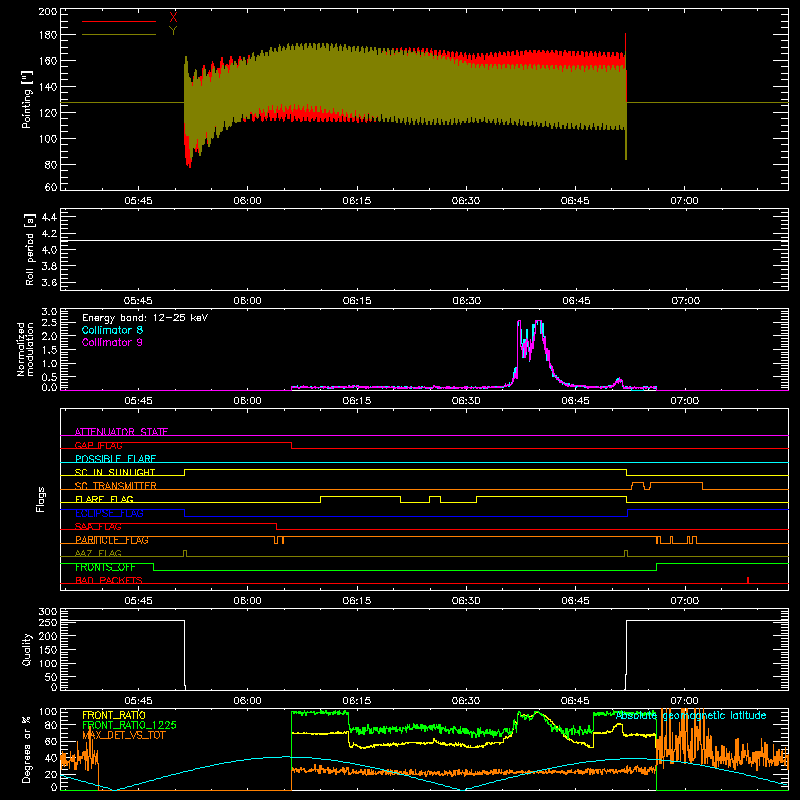Select the PARTICLE_FLAG label
Image resolution: width=800 pixels, height=800 pixels.
pyautogui.click(x=112, y=540)
